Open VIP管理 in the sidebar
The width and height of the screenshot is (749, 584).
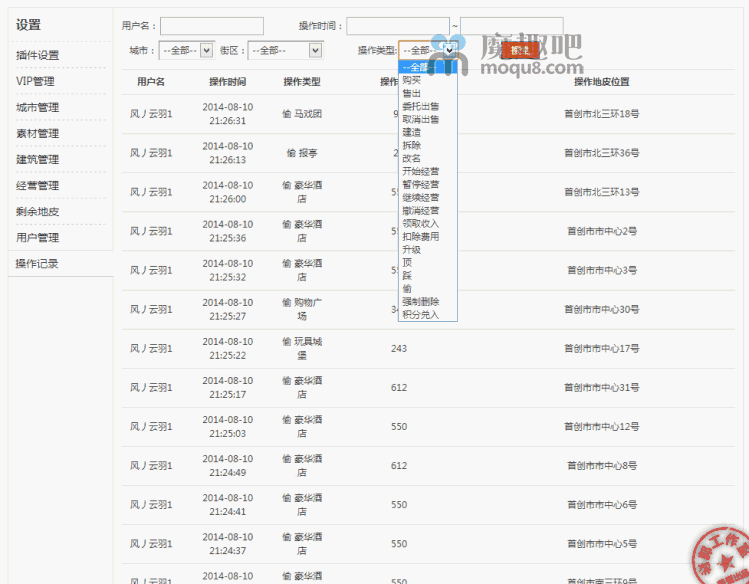pyautogui.click(x=35, y=81)
